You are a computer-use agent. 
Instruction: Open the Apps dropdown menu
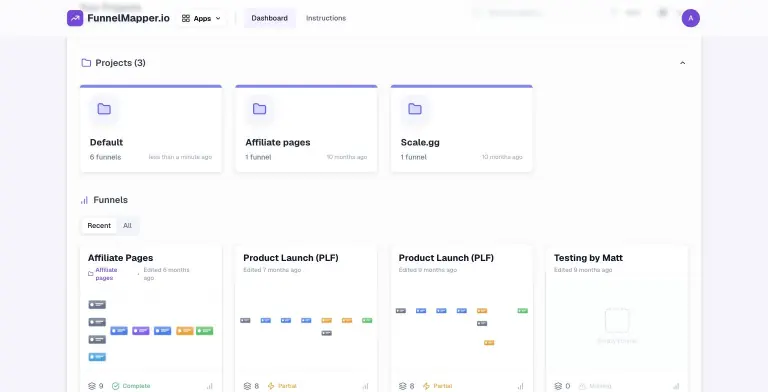(201, 18)
